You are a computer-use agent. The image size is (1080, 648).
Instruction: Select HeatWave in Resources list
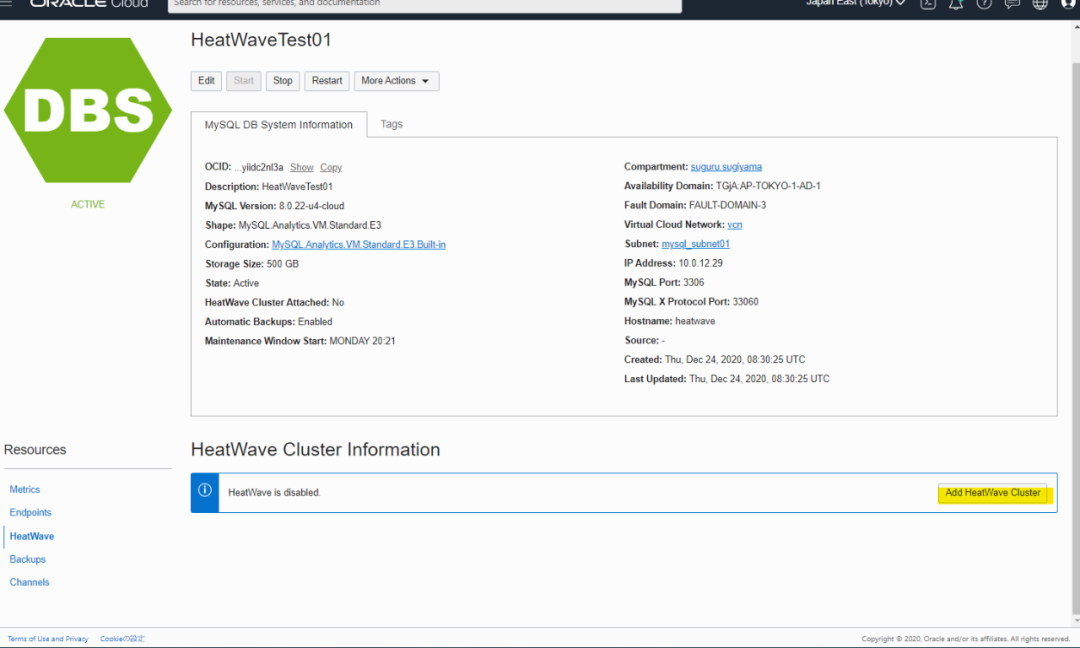[32, 536]
